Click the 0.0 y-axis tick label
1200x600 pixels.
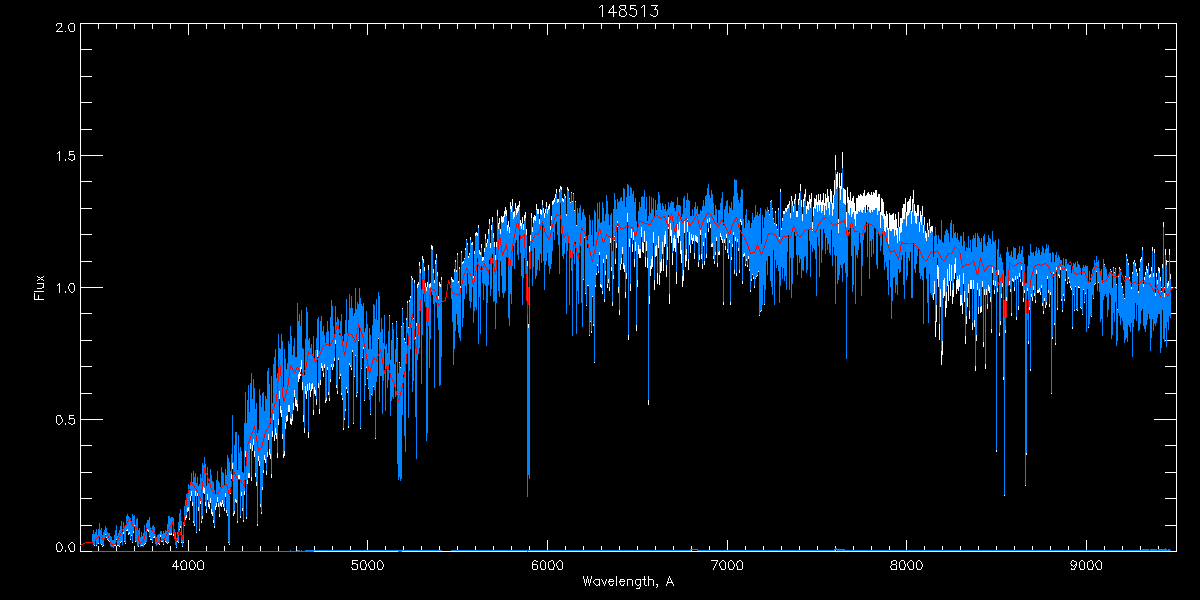(66, 548)
